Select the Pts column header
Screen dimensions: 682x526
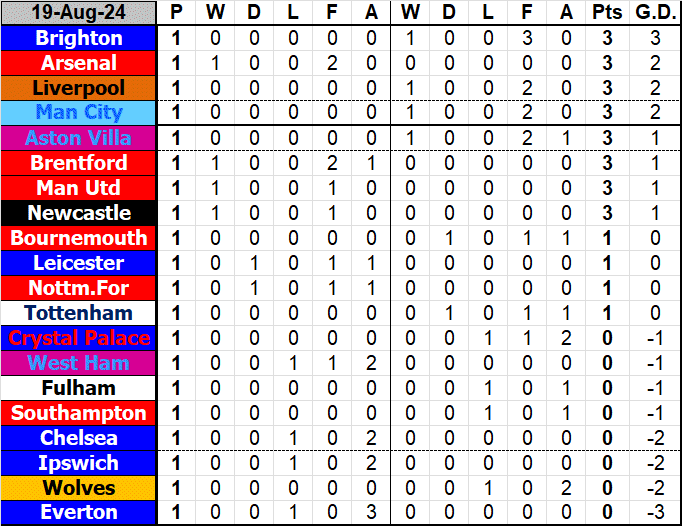[x=607, y=13]
